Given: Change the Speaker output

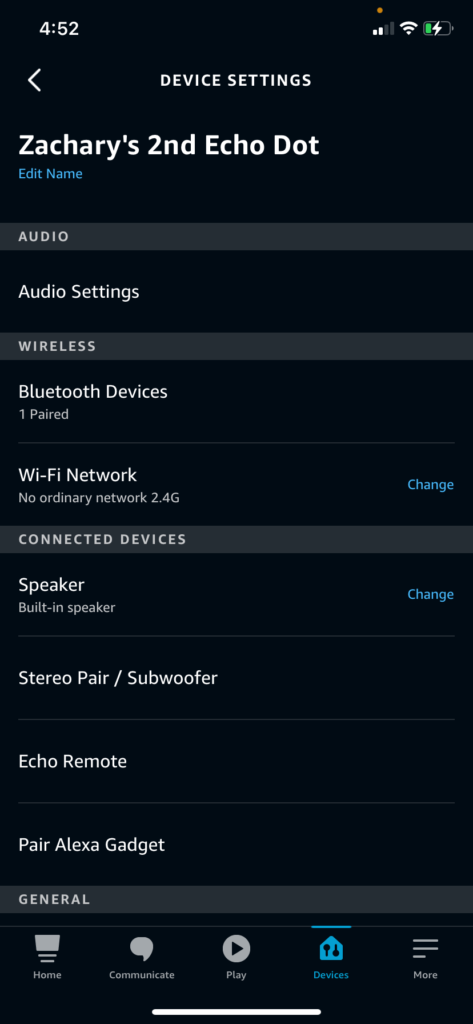Looking at the screenshot, I should coord(431,594).
